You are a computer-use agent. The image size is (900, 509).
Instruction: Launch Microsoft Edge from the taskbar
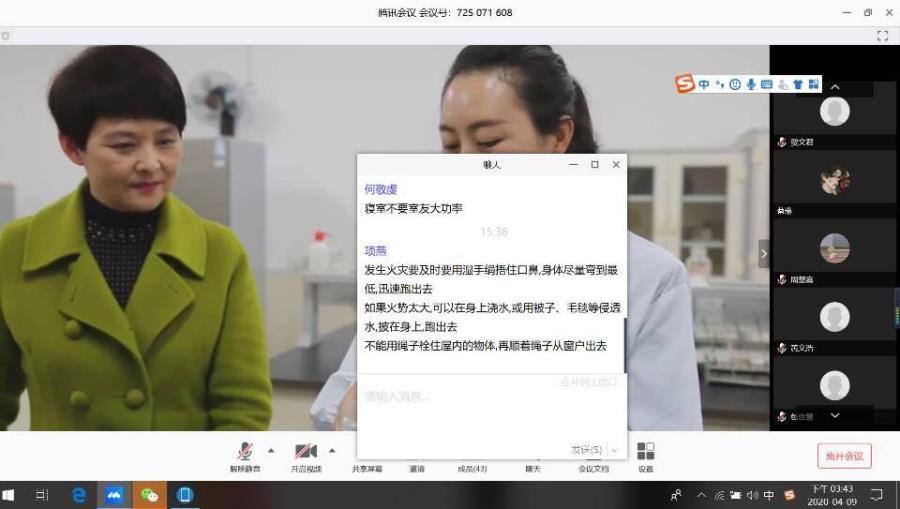coord(78,495)
